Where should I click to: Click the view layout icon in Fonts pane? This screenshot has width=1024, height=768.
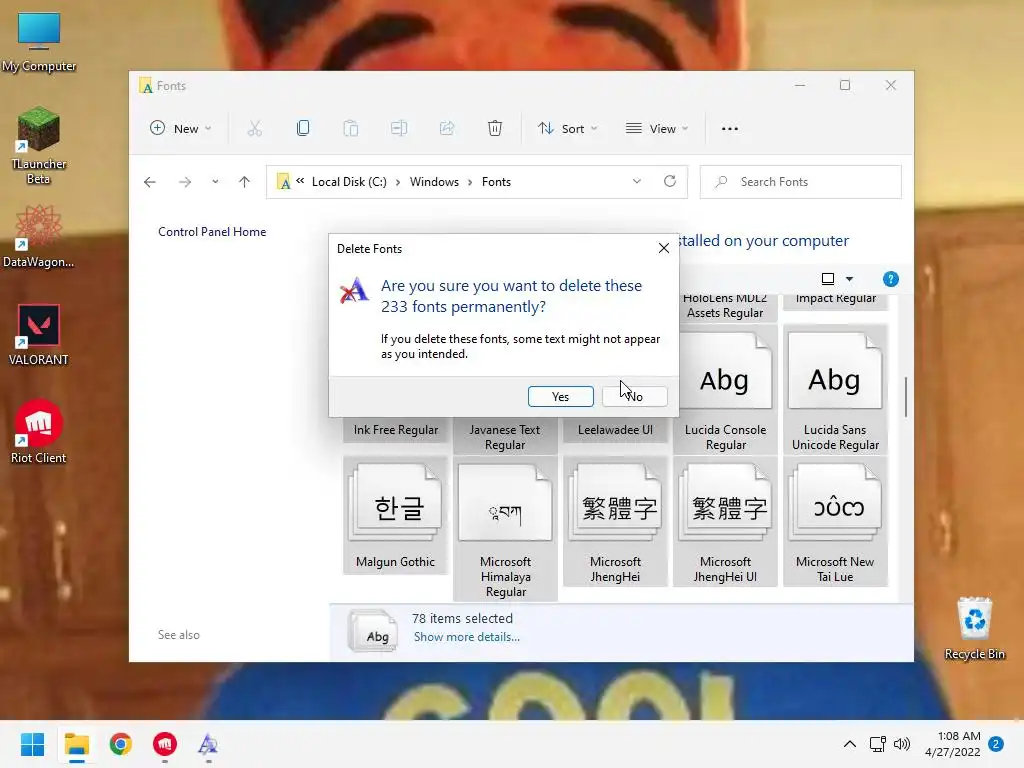click(x=827, y=279)
